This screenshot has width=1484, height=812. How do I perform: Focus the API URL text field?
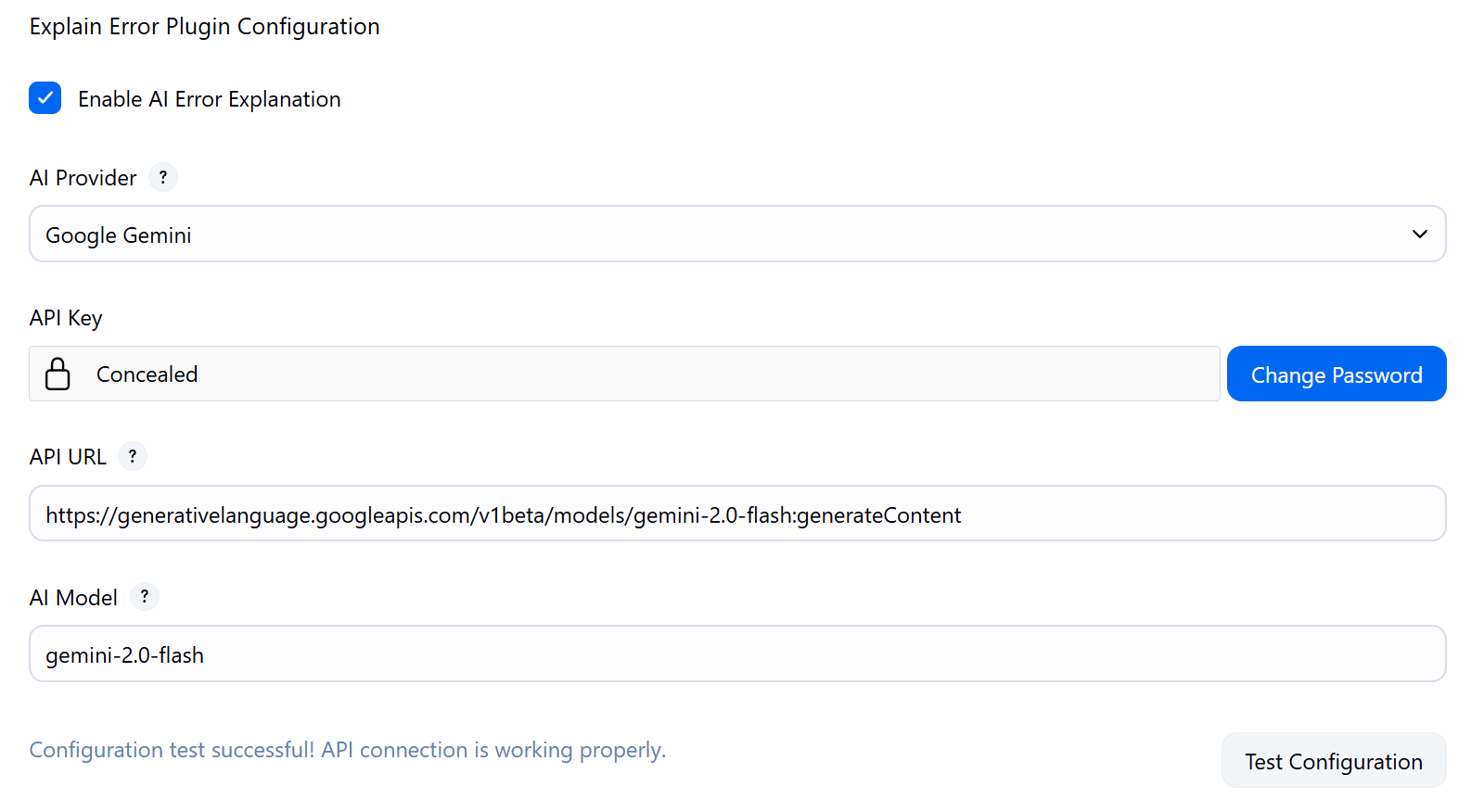tap(737, 514)
